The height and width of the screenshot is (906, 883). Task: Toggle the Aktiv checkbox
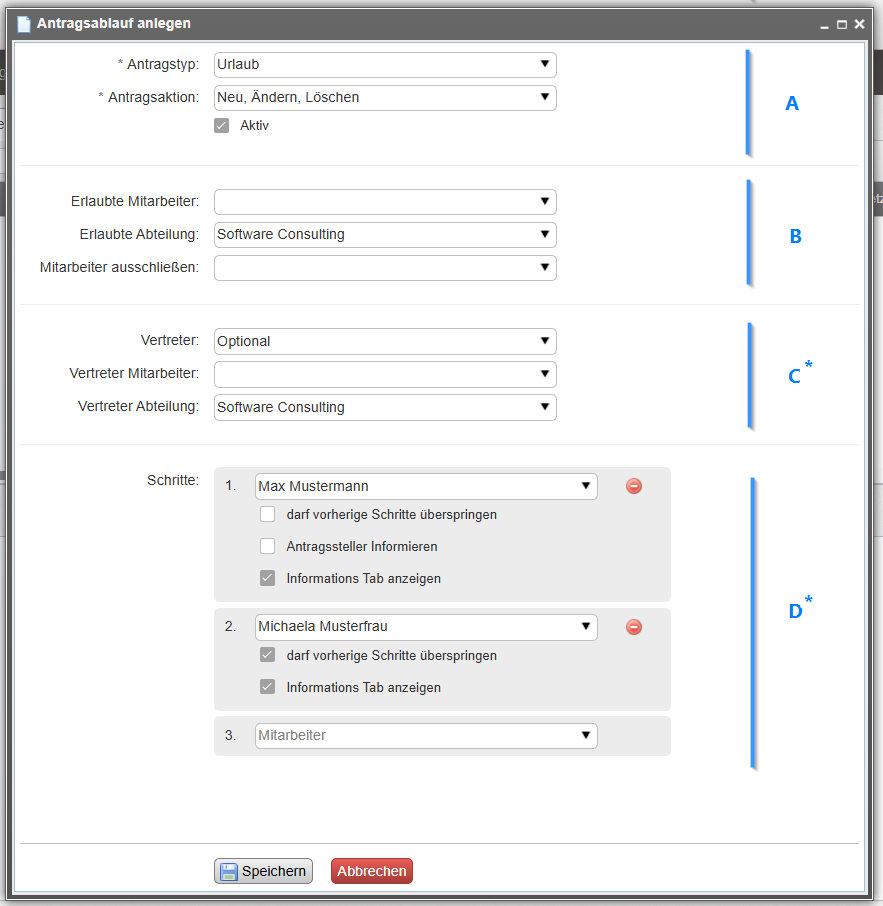point(222,126)
